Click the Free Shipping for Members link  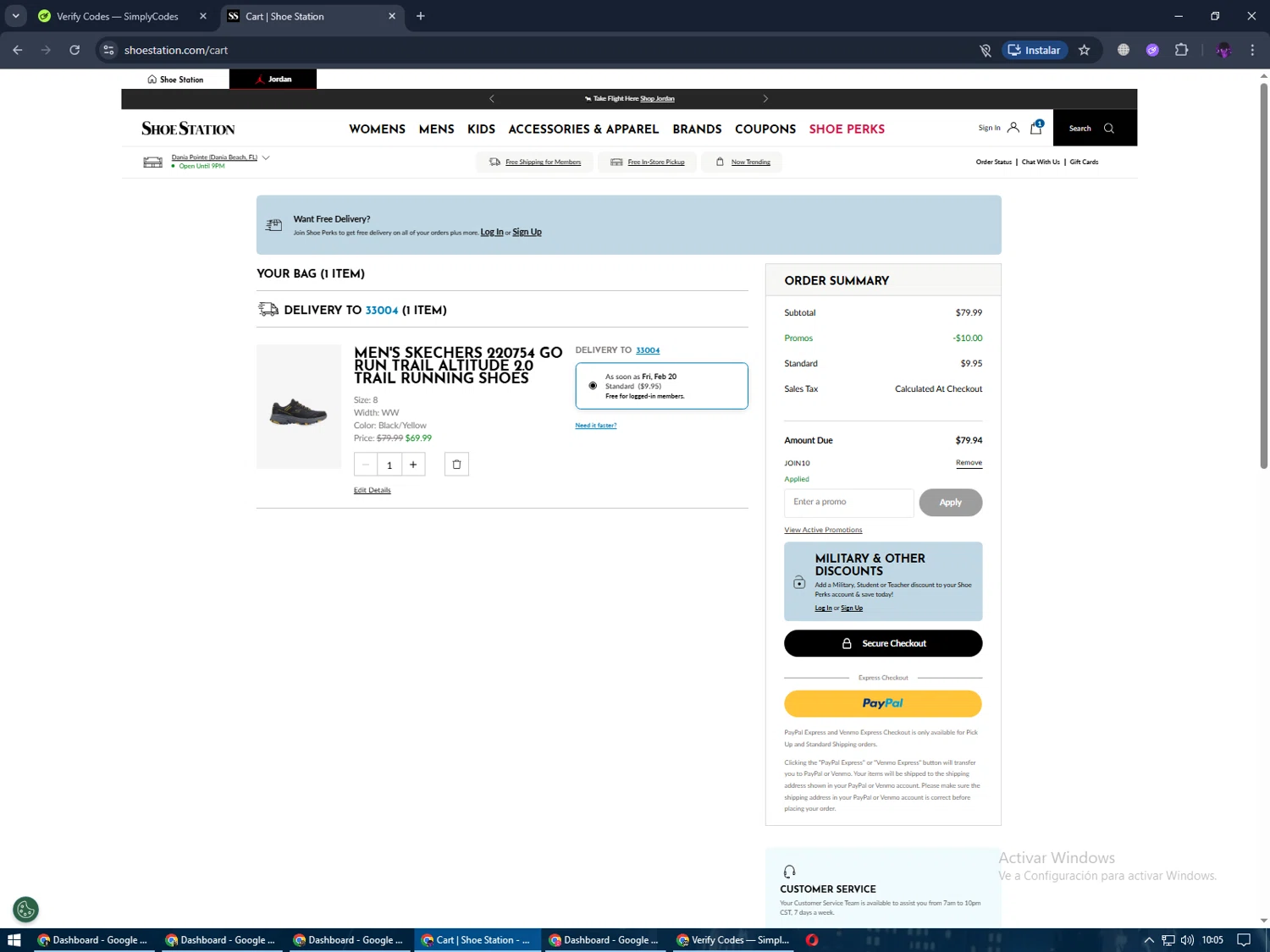[x=544, y=162]
